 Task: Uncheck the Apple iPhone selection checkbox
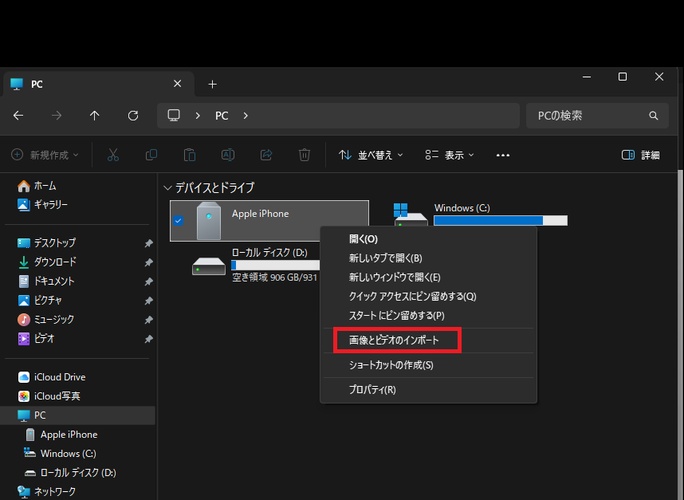(x=178, y=221)
